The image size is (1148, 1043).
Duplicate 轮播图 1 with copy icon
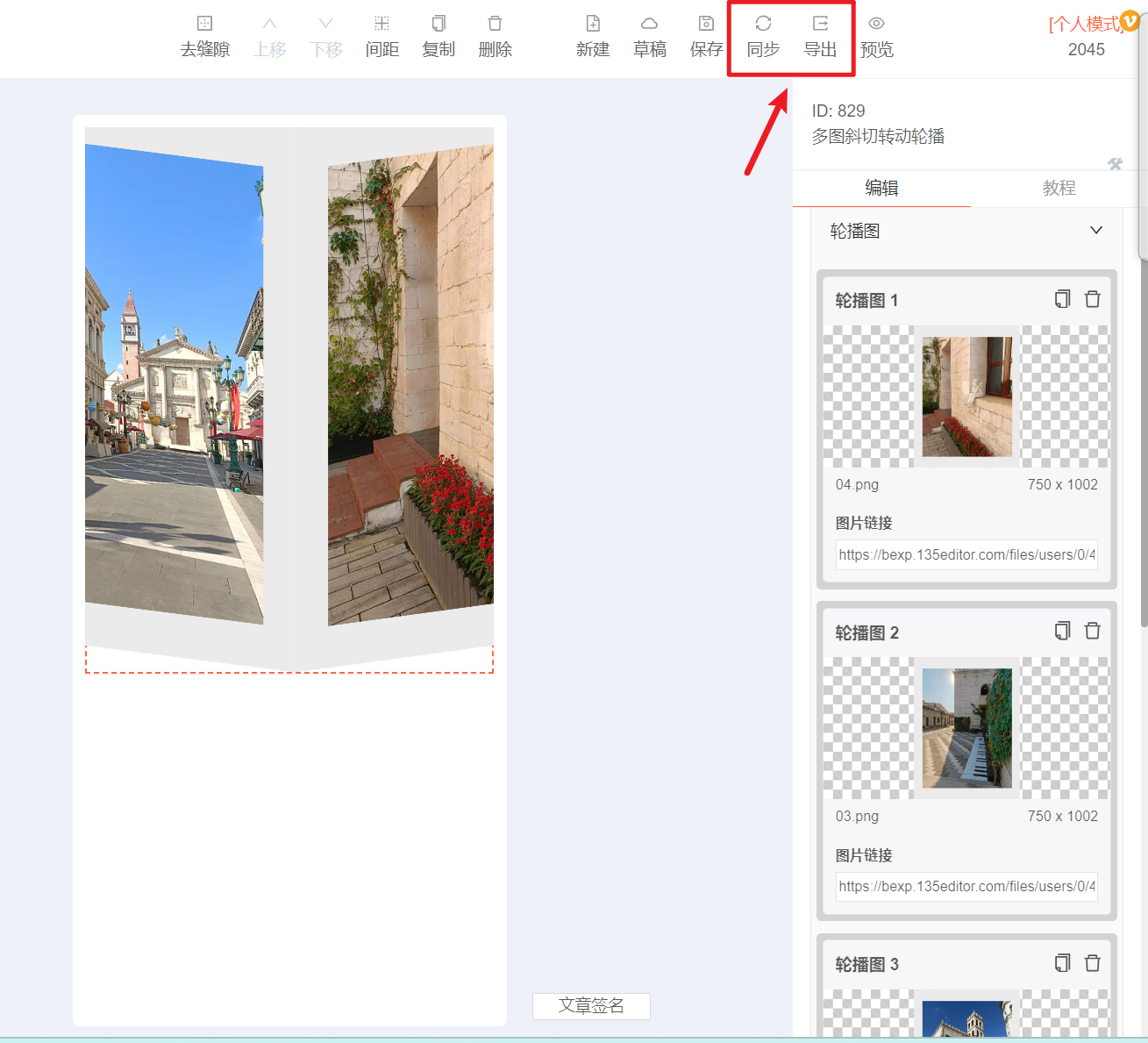coord(1063,299)
